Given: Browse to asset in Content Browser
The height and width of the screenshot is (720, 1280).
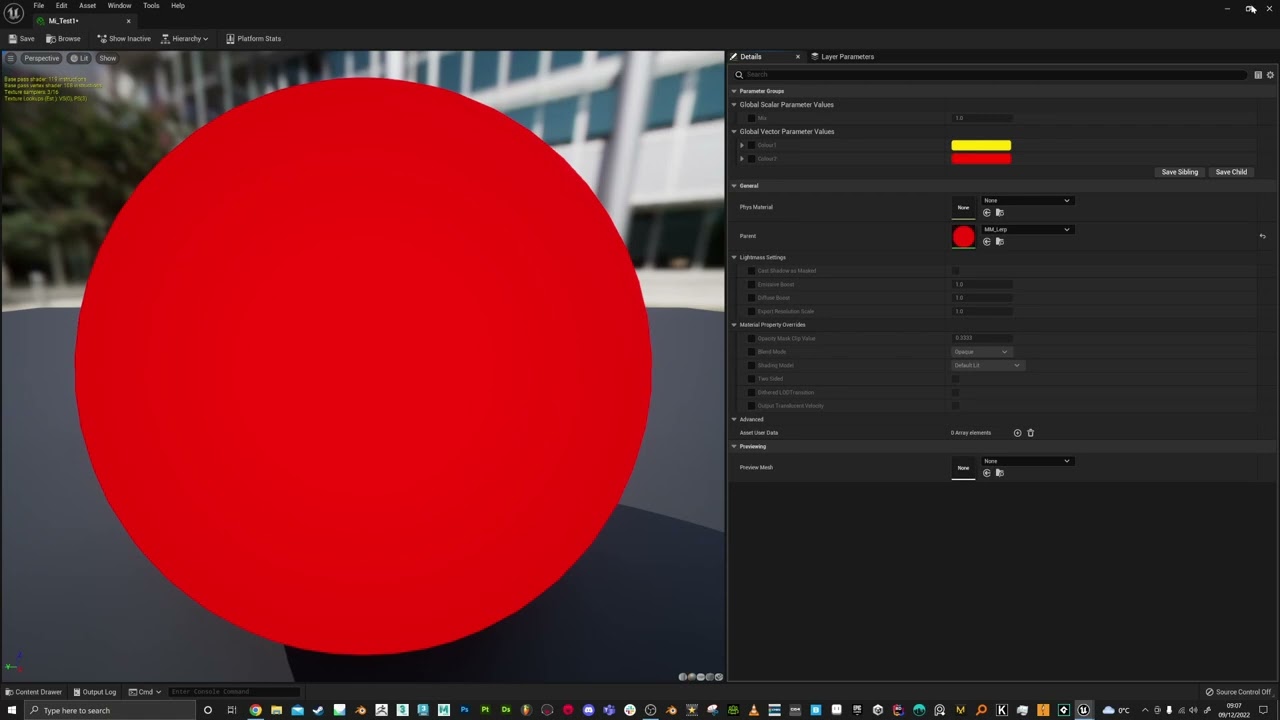Looking at the screenshot, I should click(x=63, y=38).
